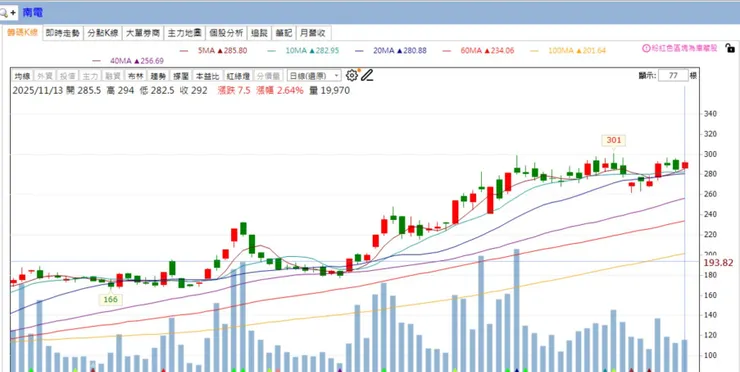
Task: Switch to the 個股分析 tab
Action: 226,33
